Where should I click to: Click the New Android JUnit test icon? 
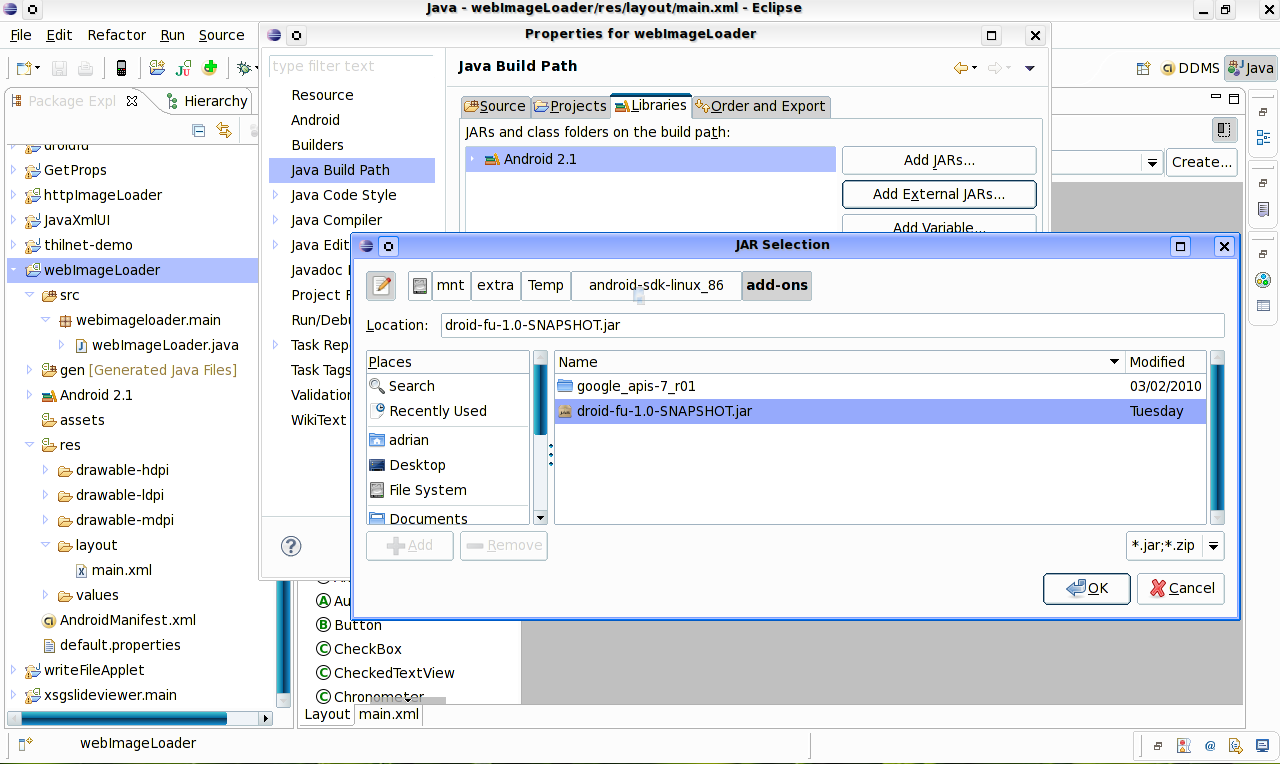(x=183, y=68)
